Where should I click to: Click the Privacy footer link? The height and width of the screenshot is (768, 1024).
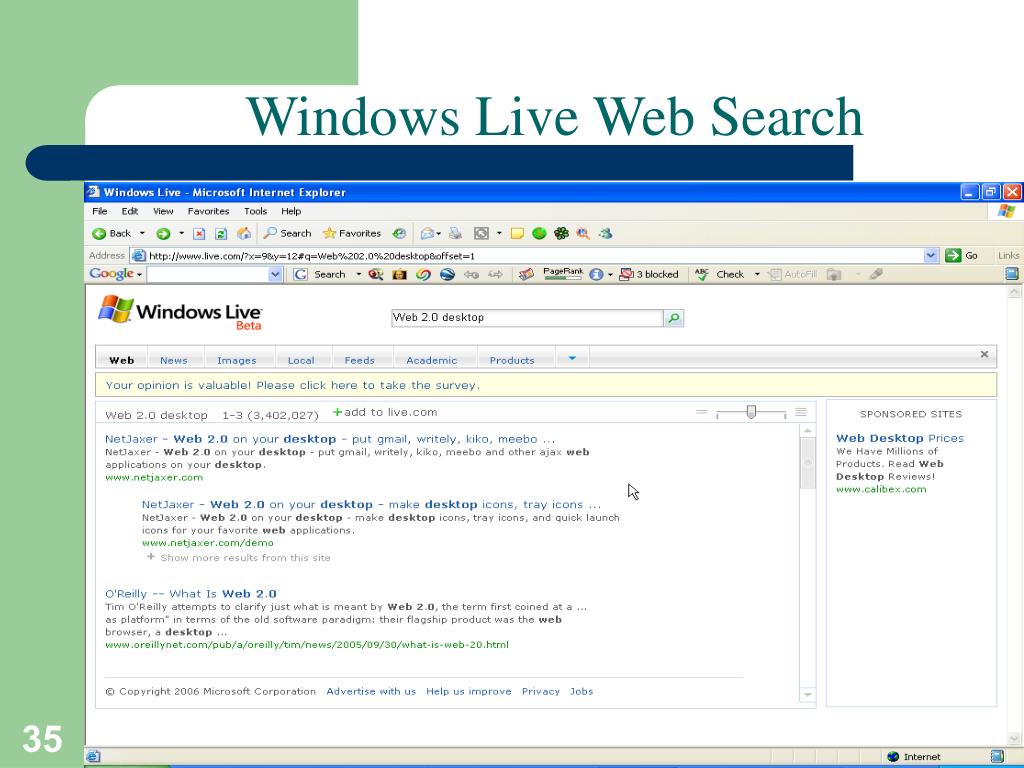[x=541, y=691]
